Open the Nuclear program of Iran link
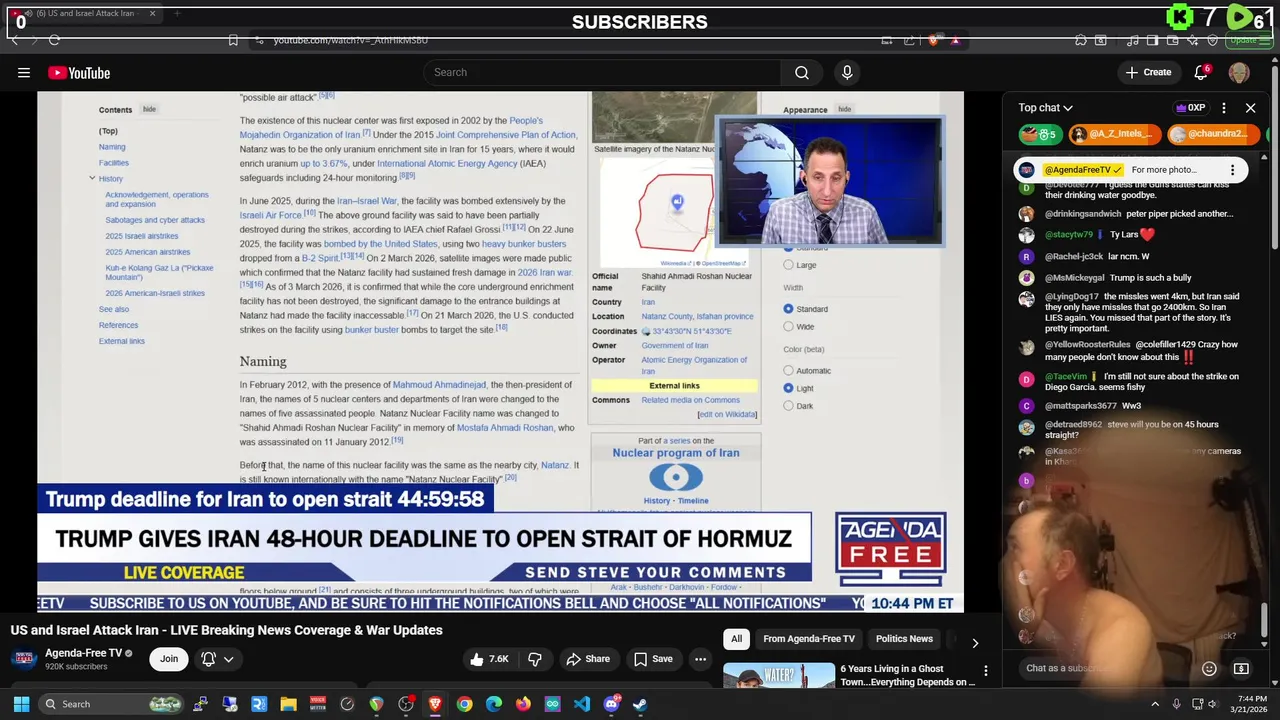This screenshot has height=720, width=1280. tap(676, 453)
